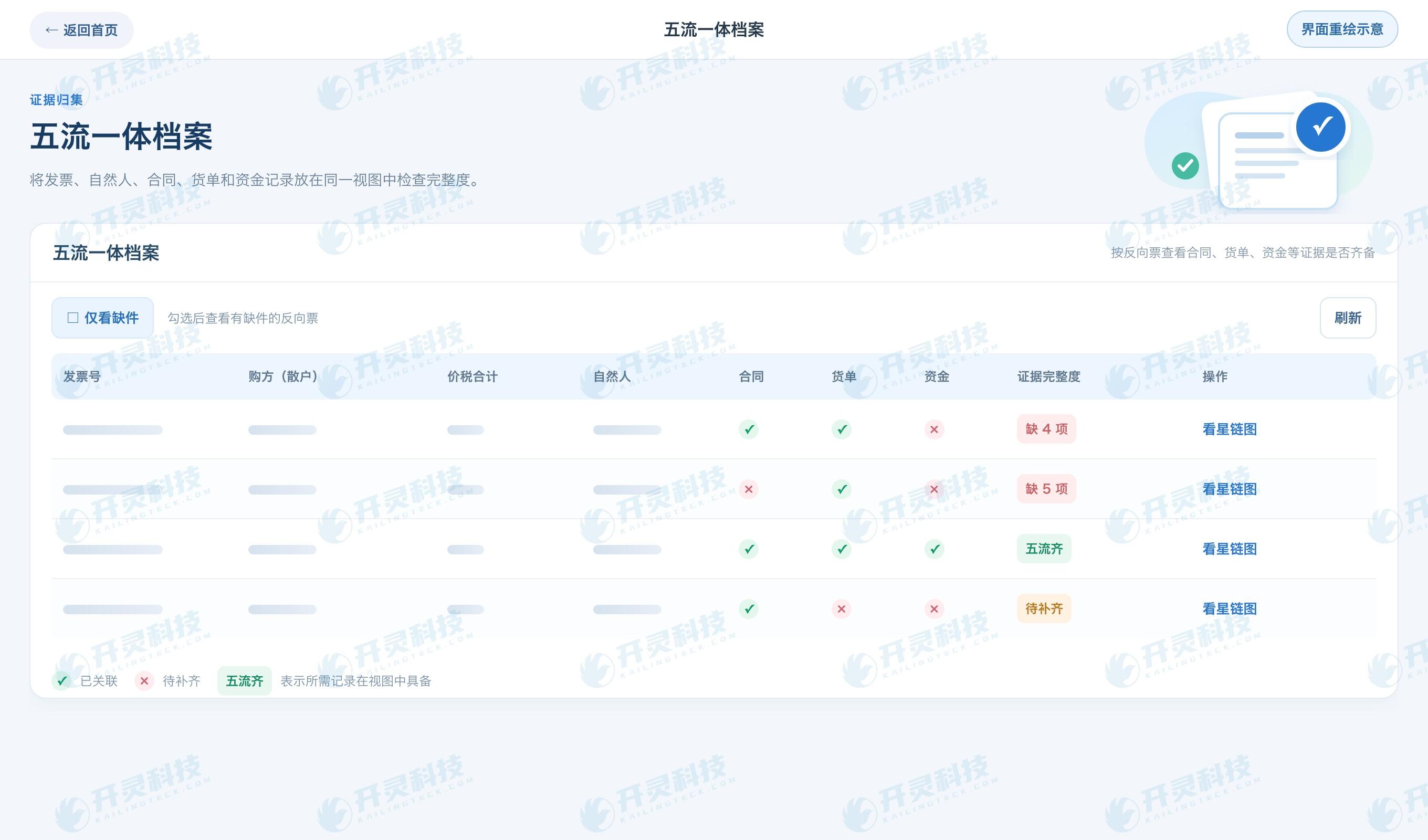This screenshot has height=840, width=1428.
Task: Open 看星链图 for the 五流齐 row
Action: tap(1229, 549)
